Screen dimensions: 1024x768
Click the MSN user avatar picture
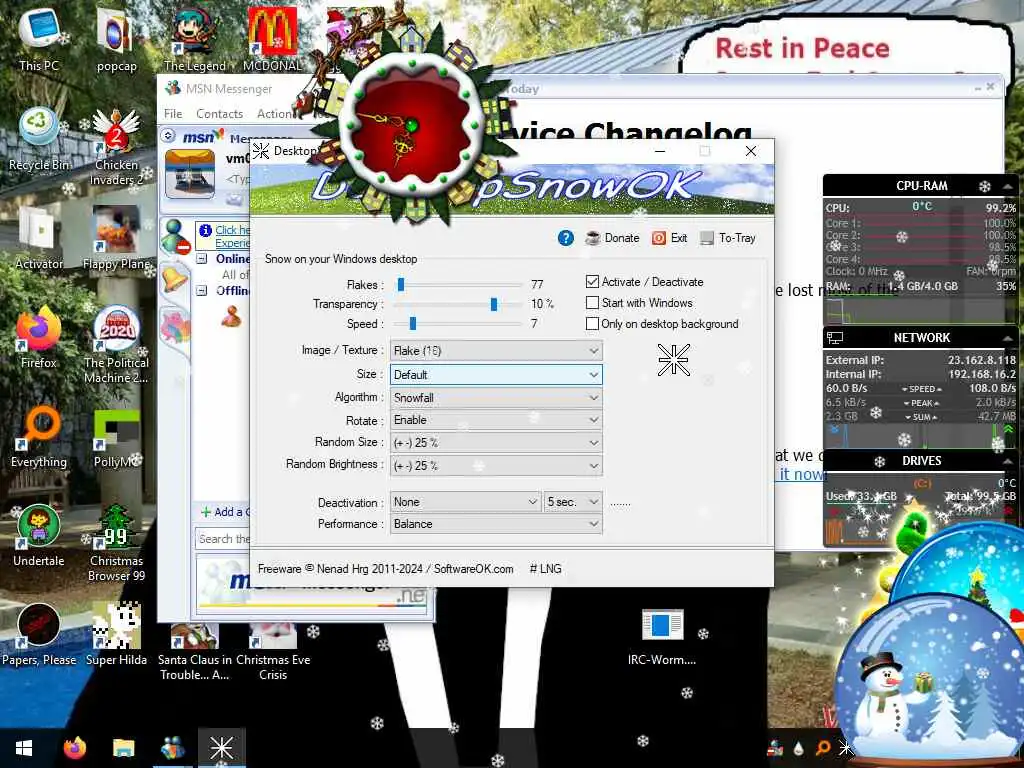[x=190, y=174]
